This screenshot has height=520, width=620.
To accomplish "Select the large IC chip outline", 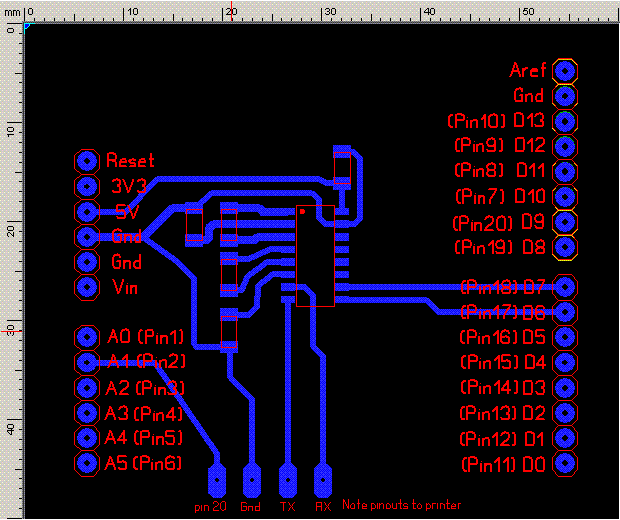I will coord(315,256).
